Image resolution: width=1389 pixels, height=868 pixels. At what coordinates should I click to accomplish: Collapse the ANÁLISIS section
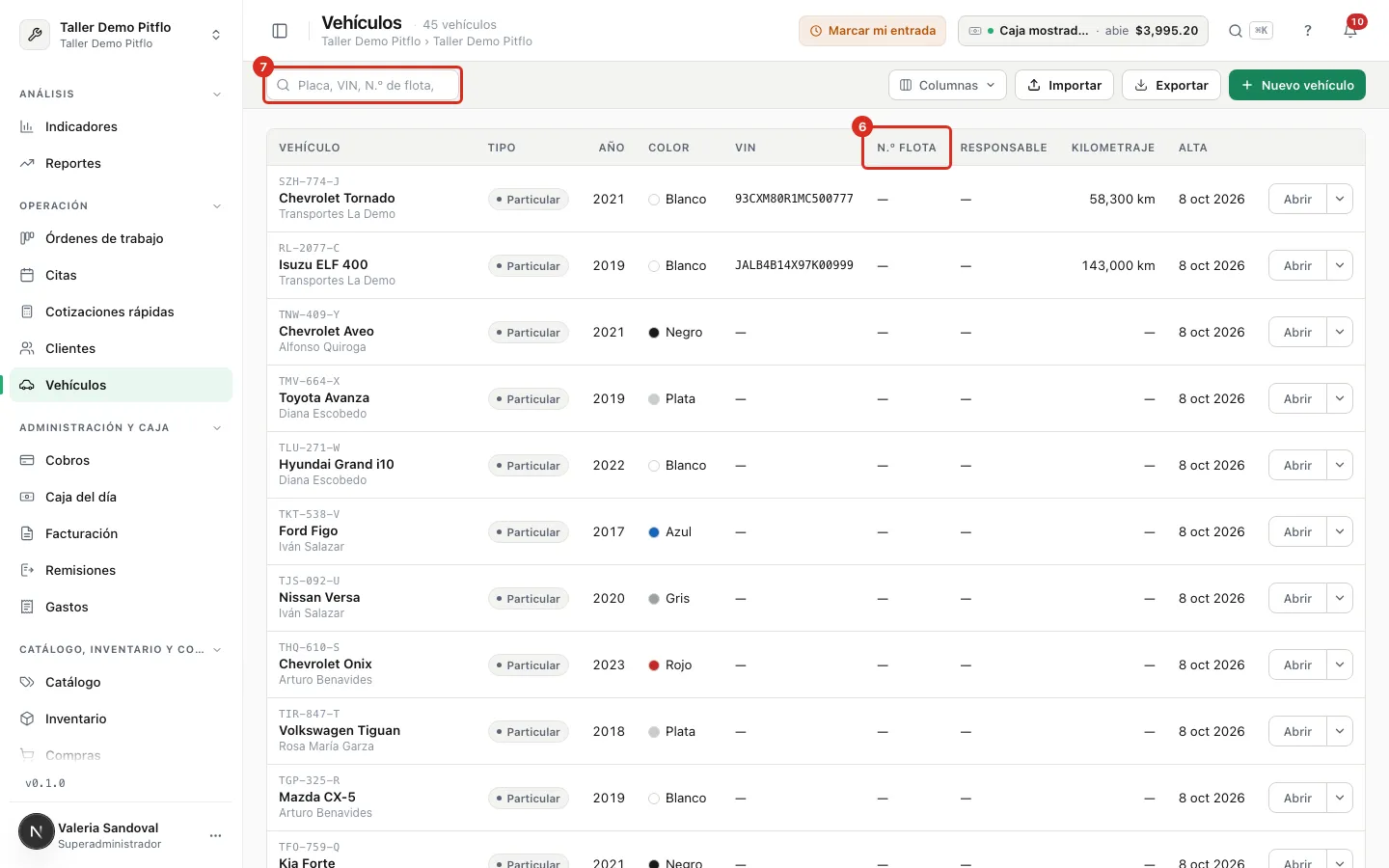coord(217,95)
